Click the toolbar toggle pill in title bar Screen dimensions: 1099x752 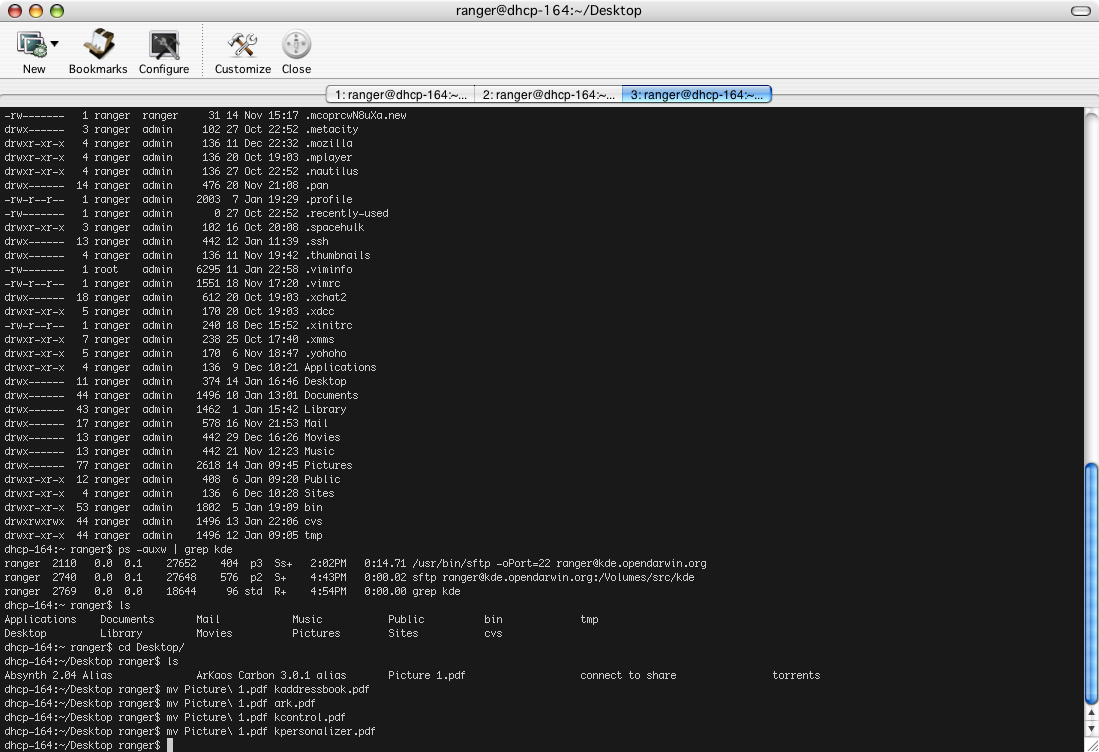1080,11
